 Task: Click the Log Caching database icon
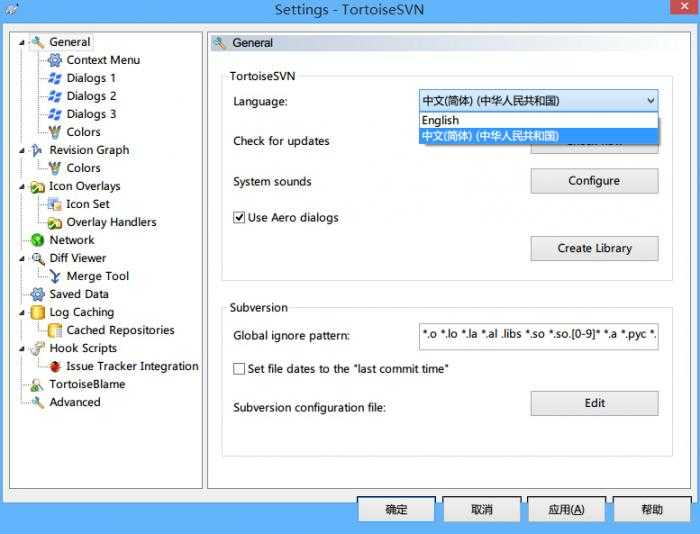coord(38,313)
